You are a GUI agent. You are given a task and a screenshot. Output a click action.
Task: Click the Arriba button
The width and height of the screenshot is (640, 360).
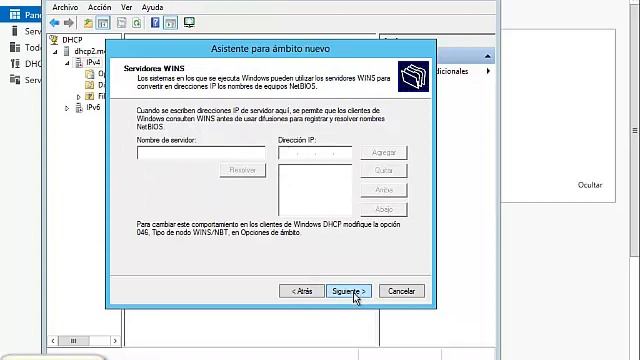coord(384,190)
